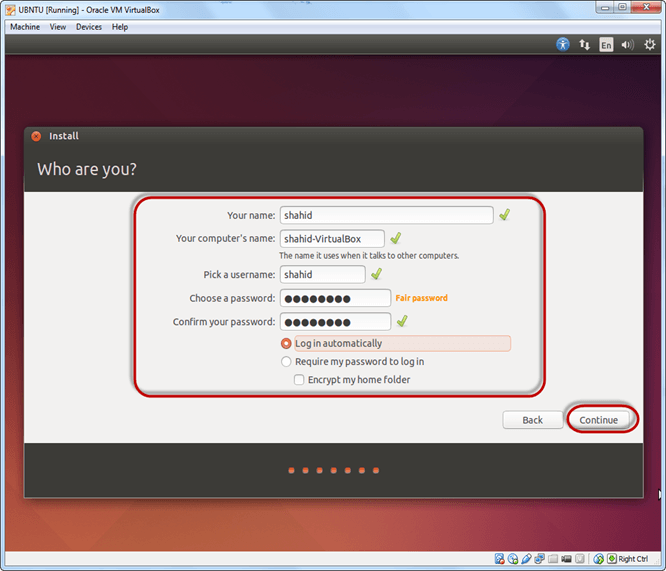Select Require my password to log in
This screenshot has width=666, height=571.
(x=287, y=362)
